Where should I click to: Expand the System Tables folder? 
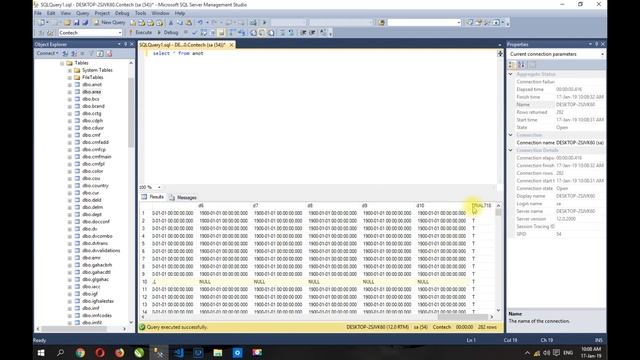(70, 70)
